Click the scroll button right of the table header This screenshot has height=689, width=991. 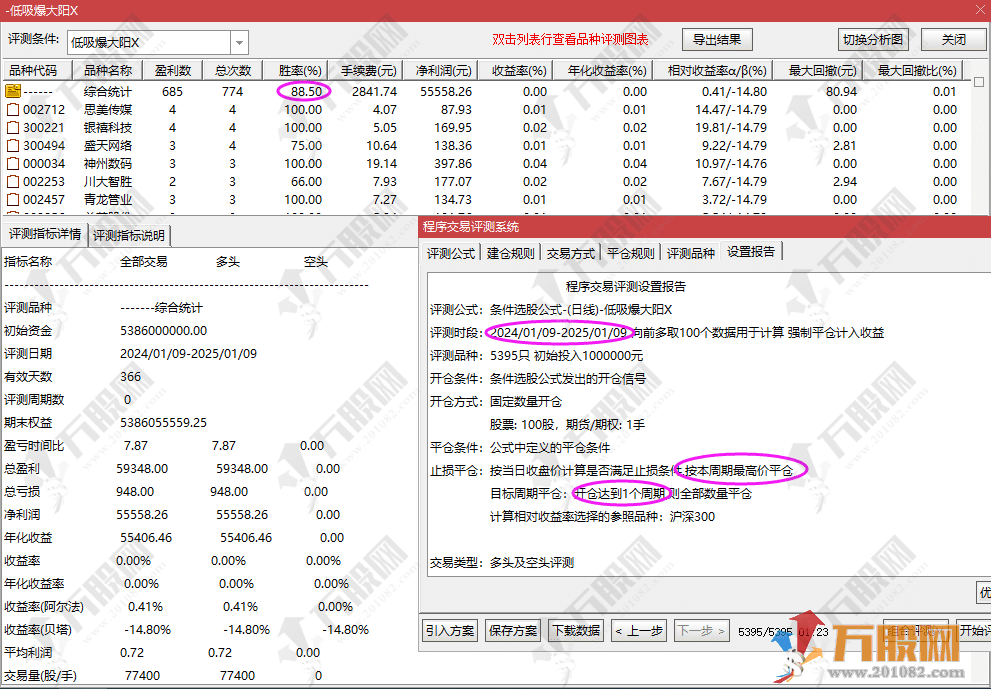(x=979, y=82)
